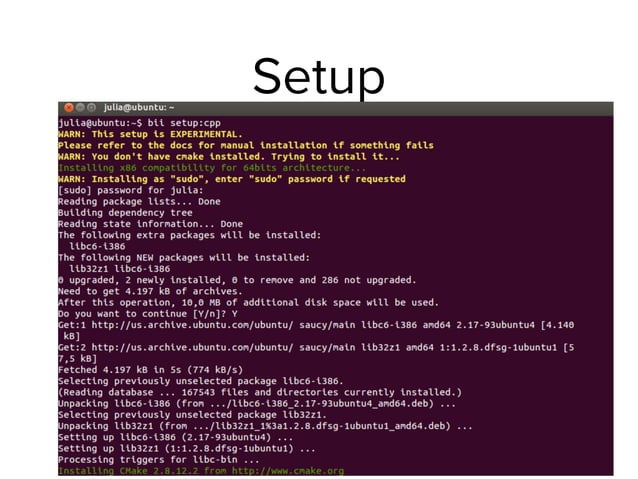Open the us.archive.ubuntu.com link on Get:2 line
Screen dimensions: 638x479
(x=192, y=348)
